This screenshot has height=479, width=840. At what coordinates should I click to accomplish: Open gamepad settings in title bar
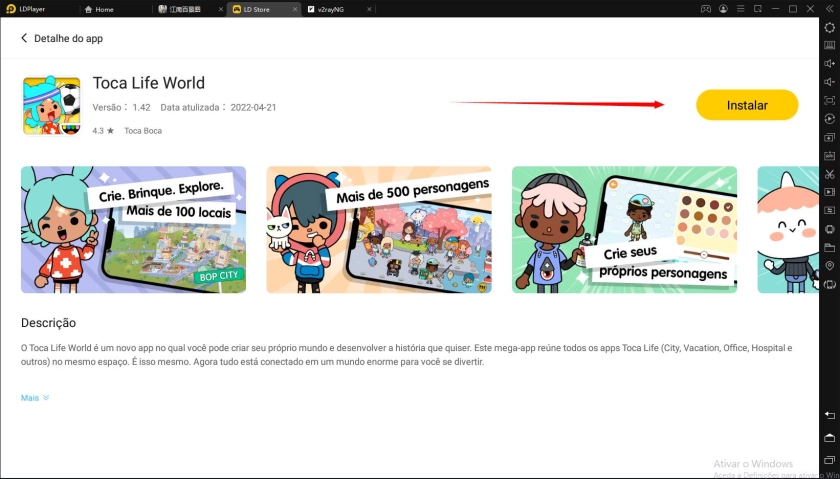(706, 9)
